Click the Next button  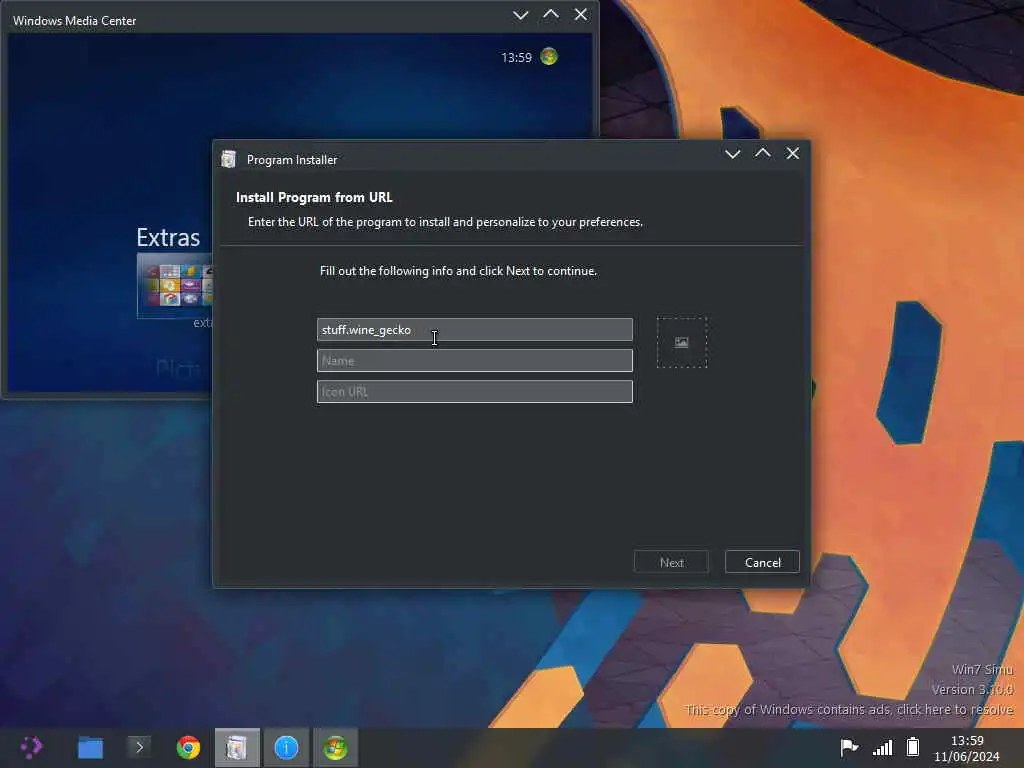[x=671, y=562]
